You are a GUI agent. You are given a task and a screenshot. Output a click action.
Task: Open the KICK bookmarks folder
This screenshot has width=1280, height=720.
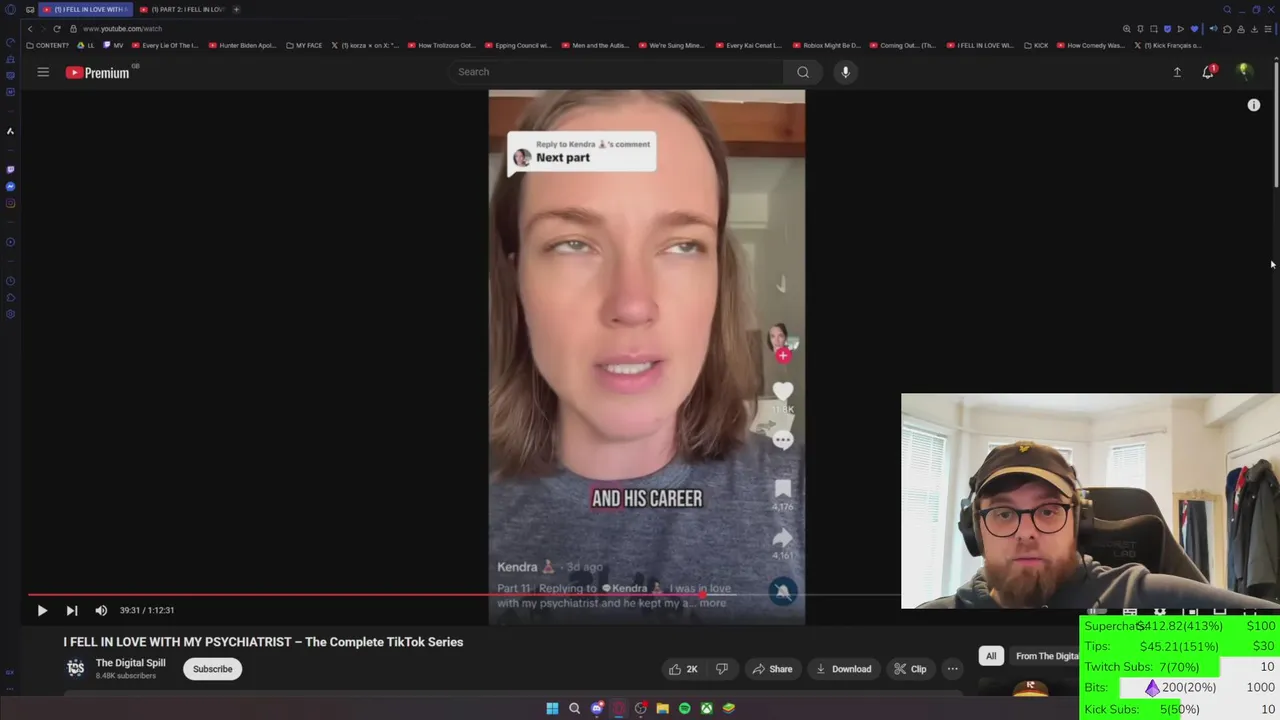(1036, 45)
